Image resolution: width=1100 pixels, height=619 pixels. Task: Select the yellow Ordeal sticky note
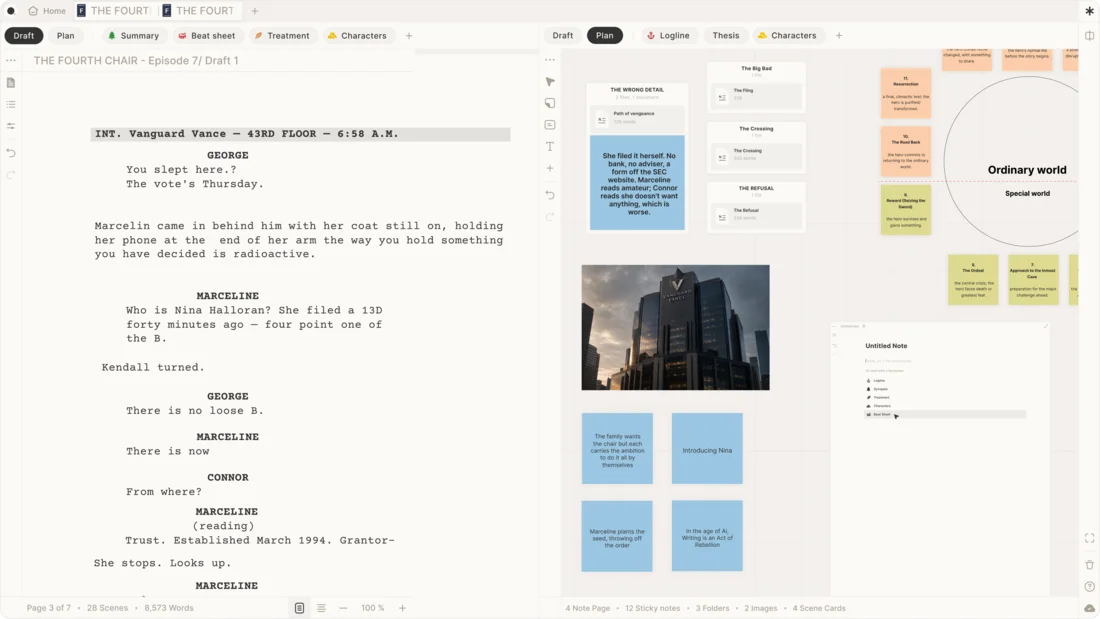(973, 280)
